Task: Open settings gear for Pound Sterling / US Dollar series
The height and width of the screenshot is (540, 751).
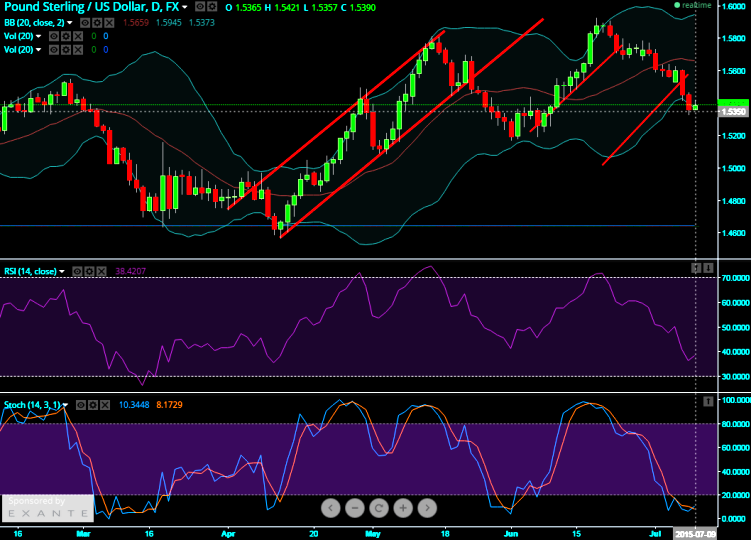Action: [x=212, y=7]
